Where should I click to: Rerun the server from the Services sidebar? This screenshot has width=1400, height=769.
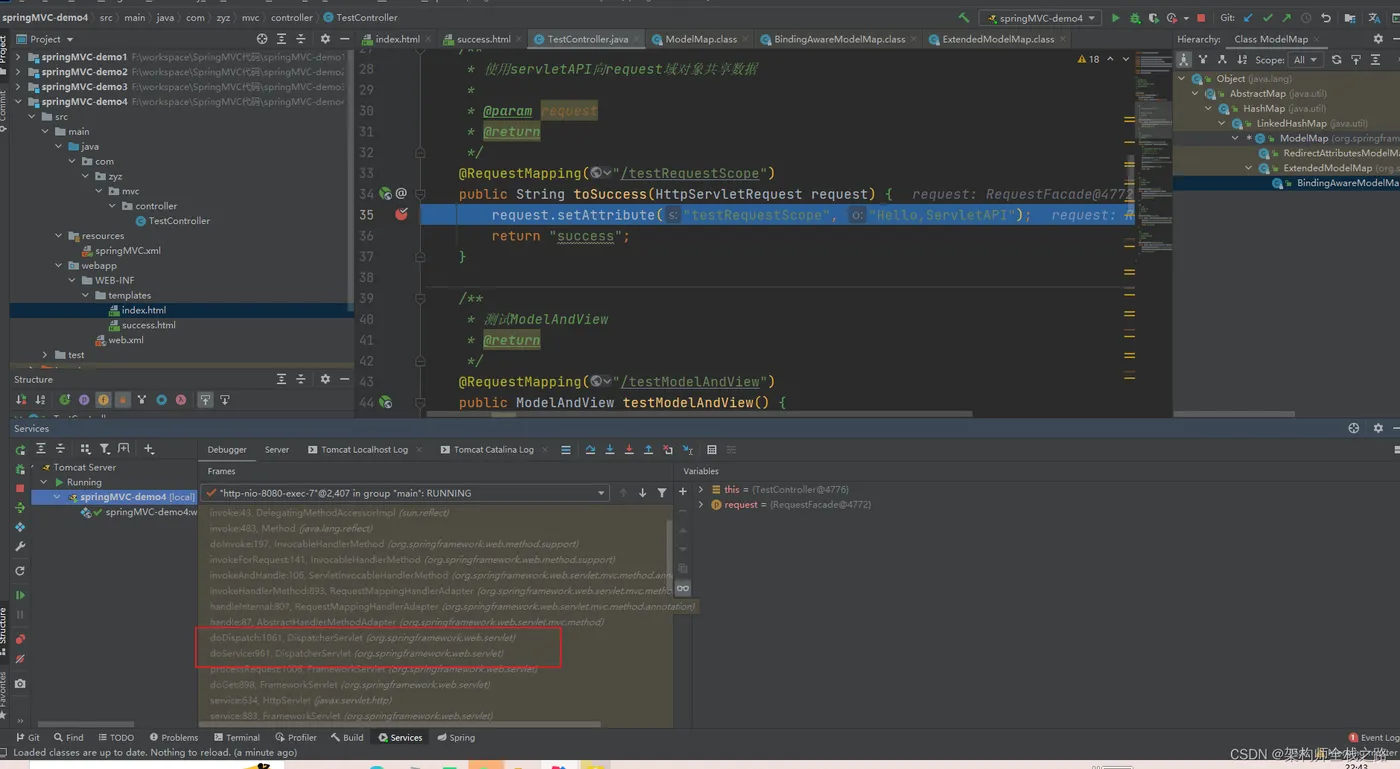coord(20,450)
